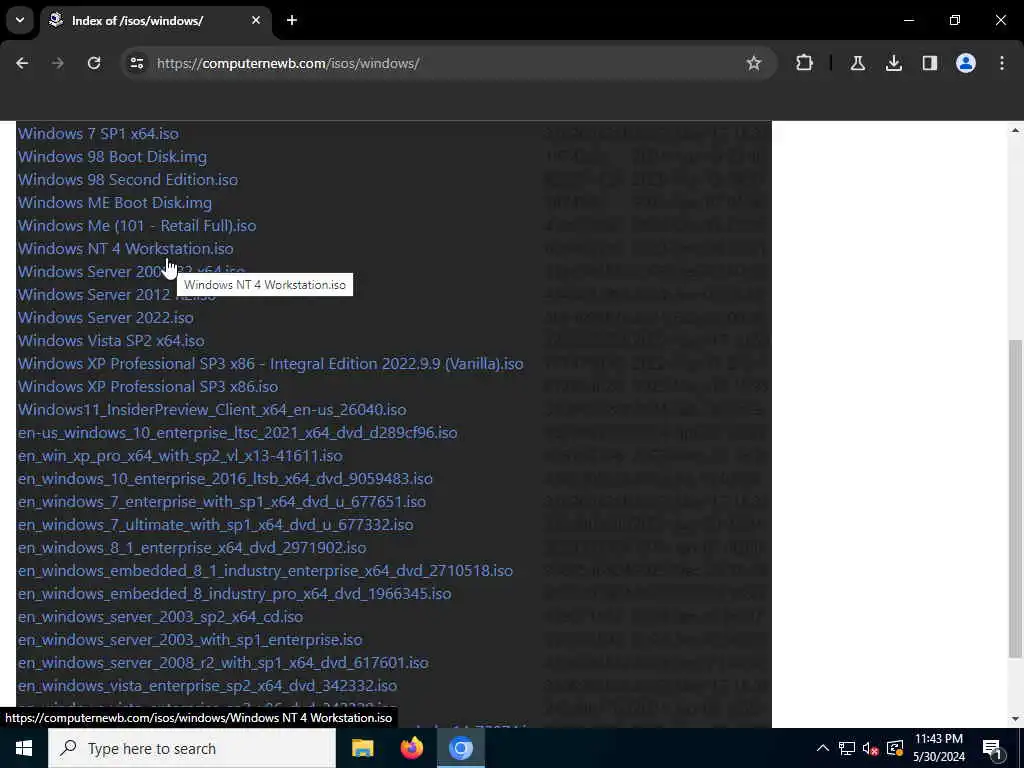Screen dimensions: 1024x768
Task: Open the notification center icon
Action: point(993,748)
